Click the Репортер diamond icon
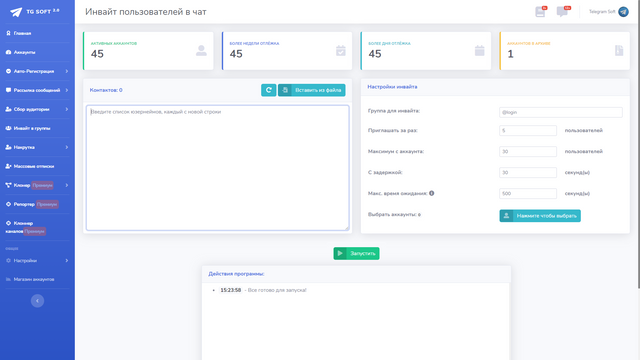The image size is (640, 360). click(x=8, y=204)
